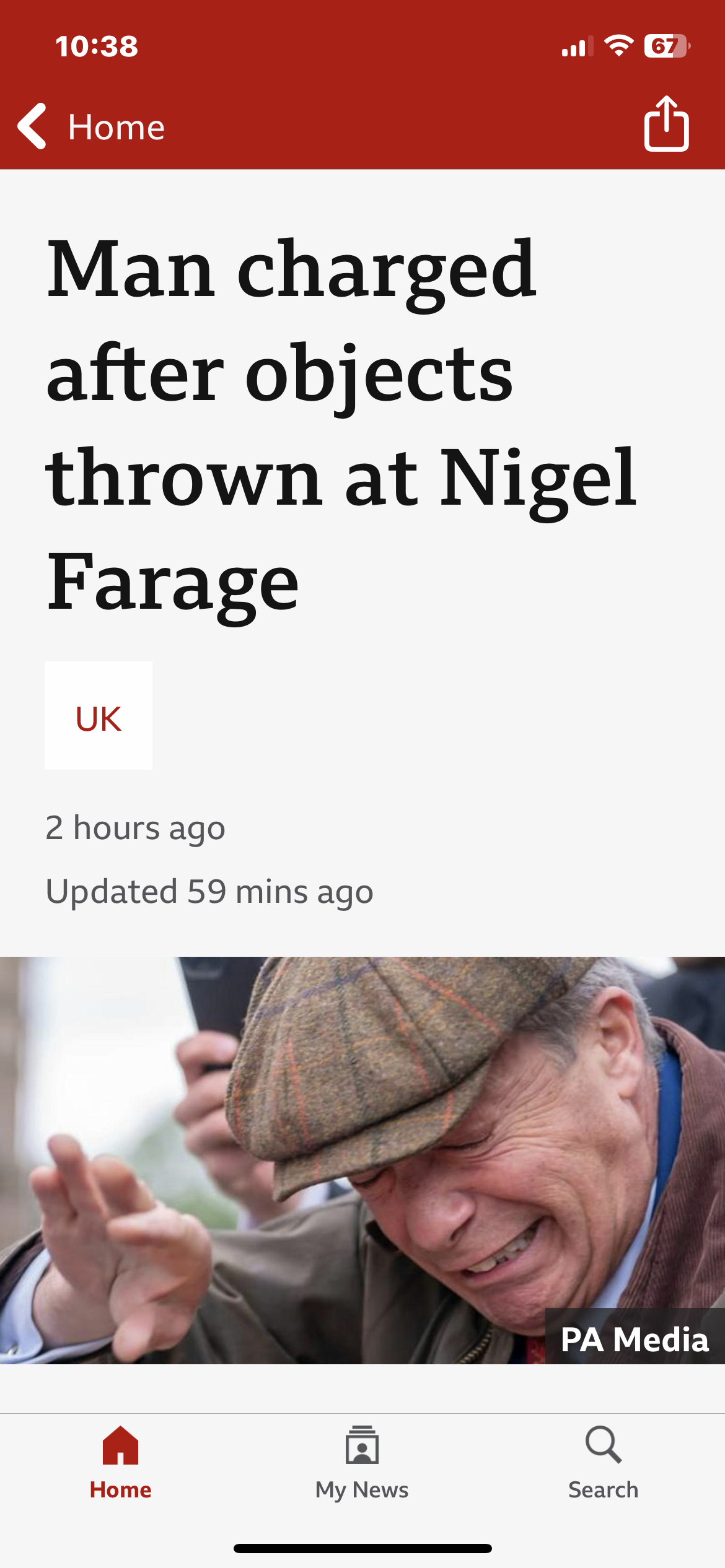This screenshot has width=725, height=1568.
Task: Open the My News icon
Action: pos(362,1445)
